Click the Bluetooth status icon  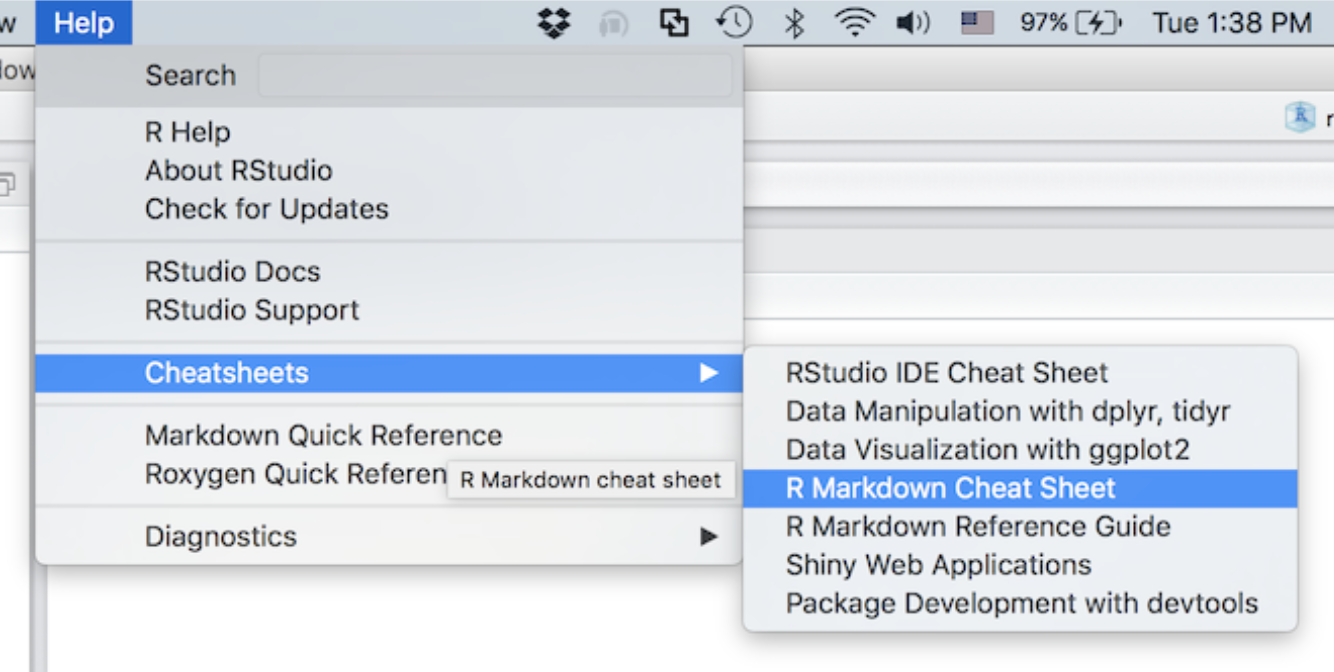(x=795, y=23)
